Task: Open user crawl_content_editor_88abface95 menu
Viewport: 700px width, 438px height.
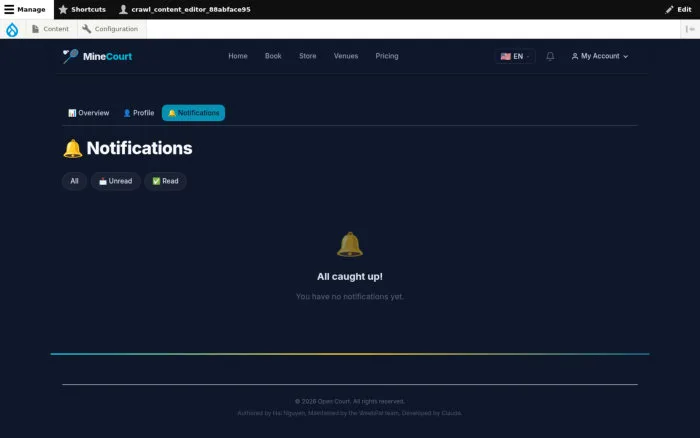Action: [185, 9]
